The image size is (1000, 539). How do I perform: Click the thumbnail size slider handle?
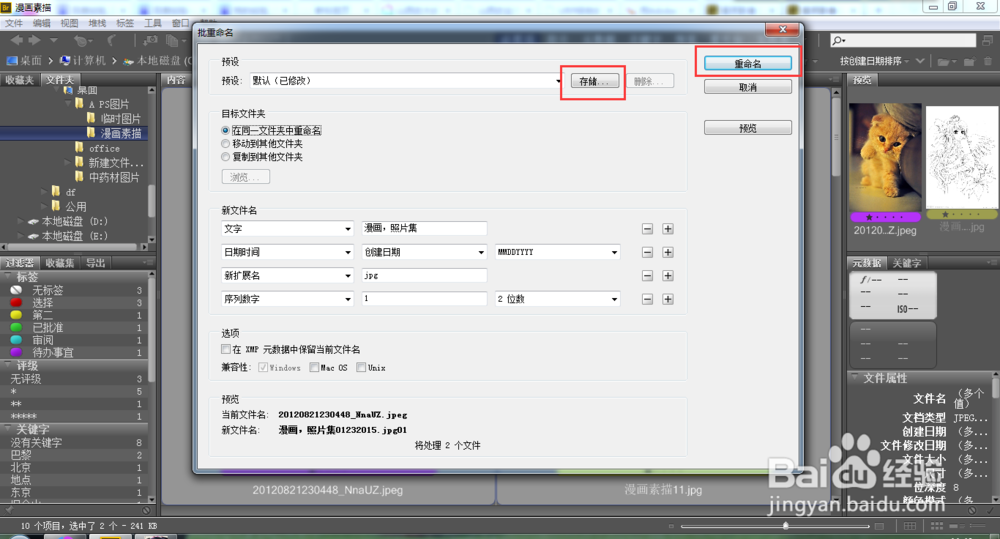tap(786, 526)
